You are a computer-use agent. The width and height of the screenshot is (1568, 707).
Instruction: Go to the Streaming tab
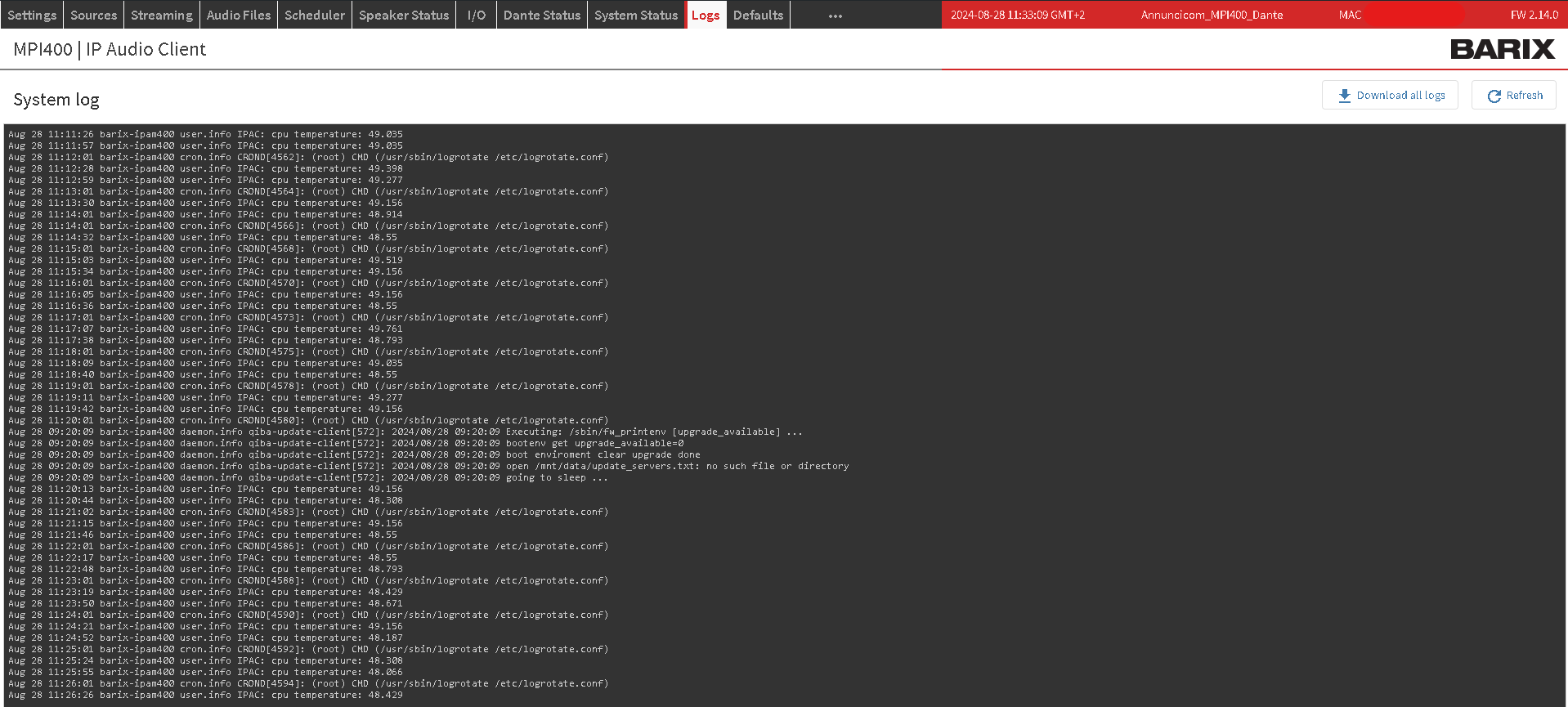[x=161, y=15]
